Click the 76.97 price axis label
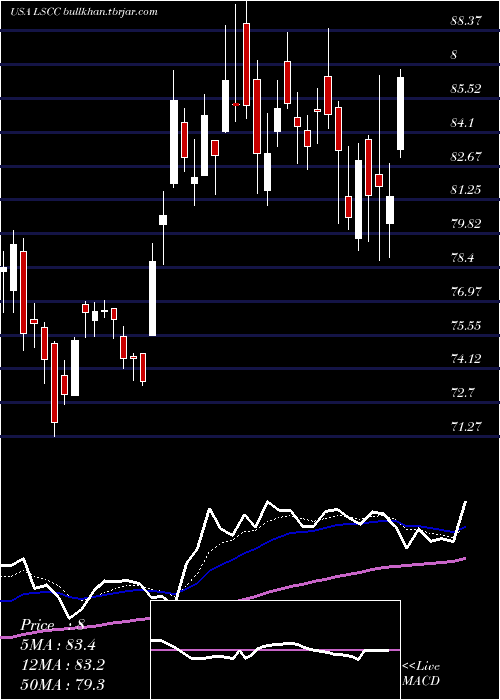The height and width of the screenshot is (700, 500). pyautogui.click(x=466, y=292)
